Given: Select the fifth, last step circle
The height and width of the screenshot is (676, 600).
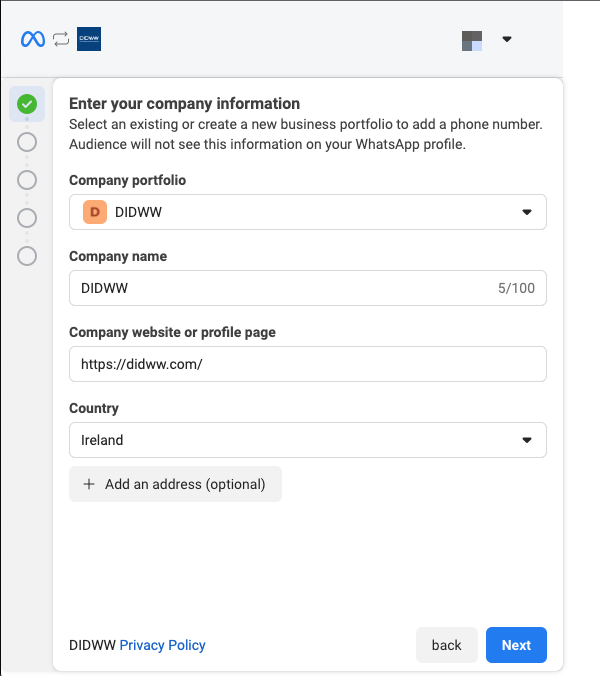Looking at the screenshot, I should 27,256.
